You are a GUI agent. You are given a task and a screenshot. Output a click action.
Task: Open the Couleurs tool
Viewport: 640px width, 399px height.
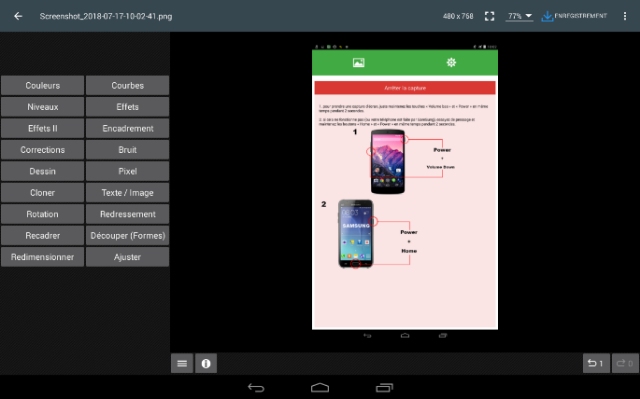[x=42, y=86]
